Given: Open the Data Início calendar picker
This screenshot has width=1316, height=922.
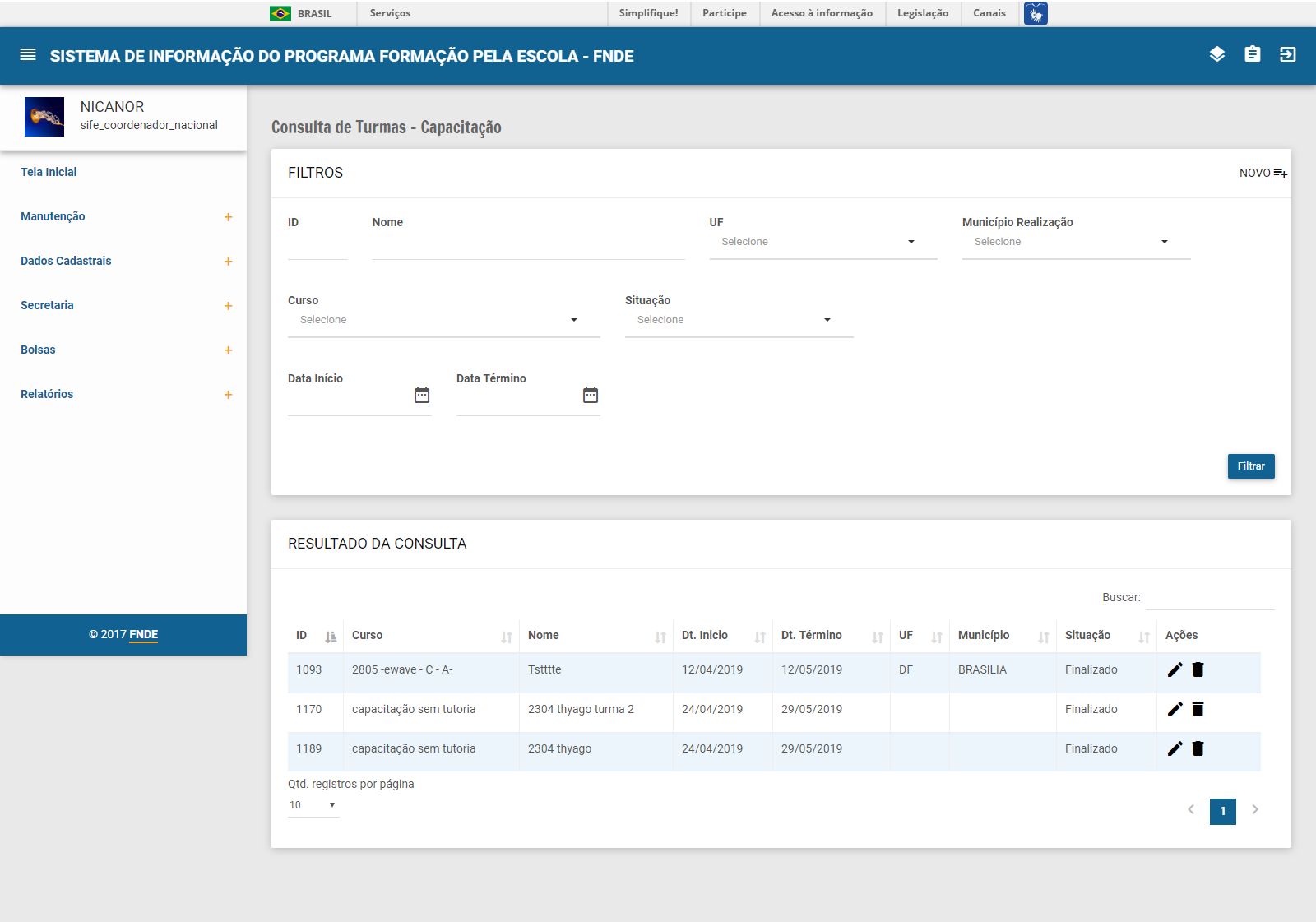Looking at the screenshot, I should pos(422,396).
